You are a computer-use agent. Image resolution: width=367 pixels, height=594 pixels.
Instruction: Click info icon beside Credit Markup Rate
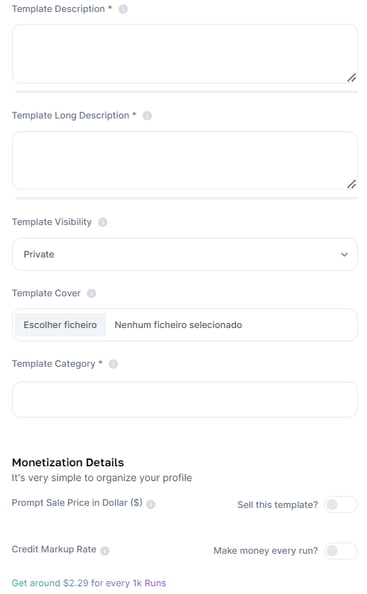coord(105,551)
